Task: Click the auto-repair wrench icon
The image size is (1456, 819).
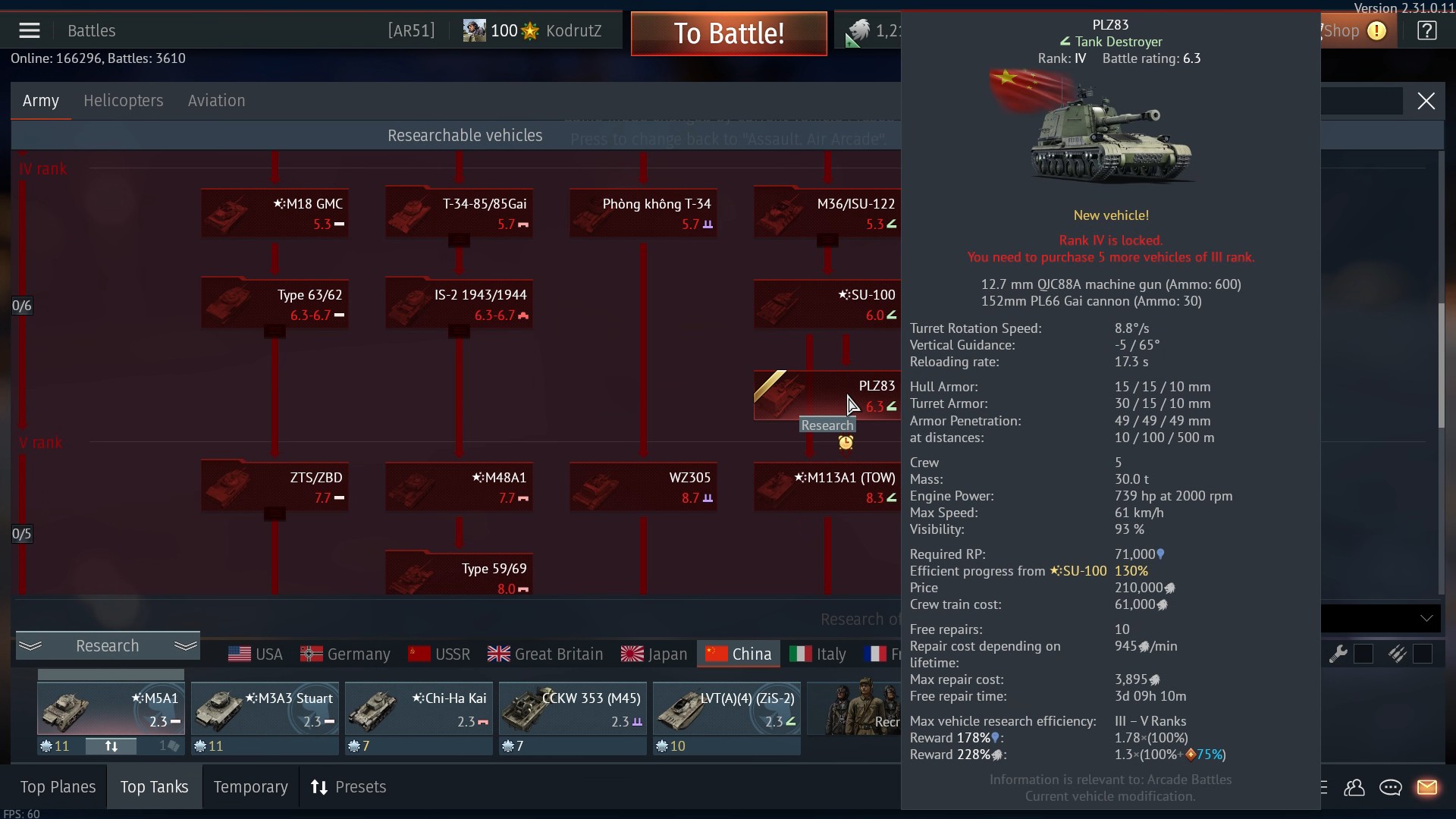Action: click(x=1338, y=654)
